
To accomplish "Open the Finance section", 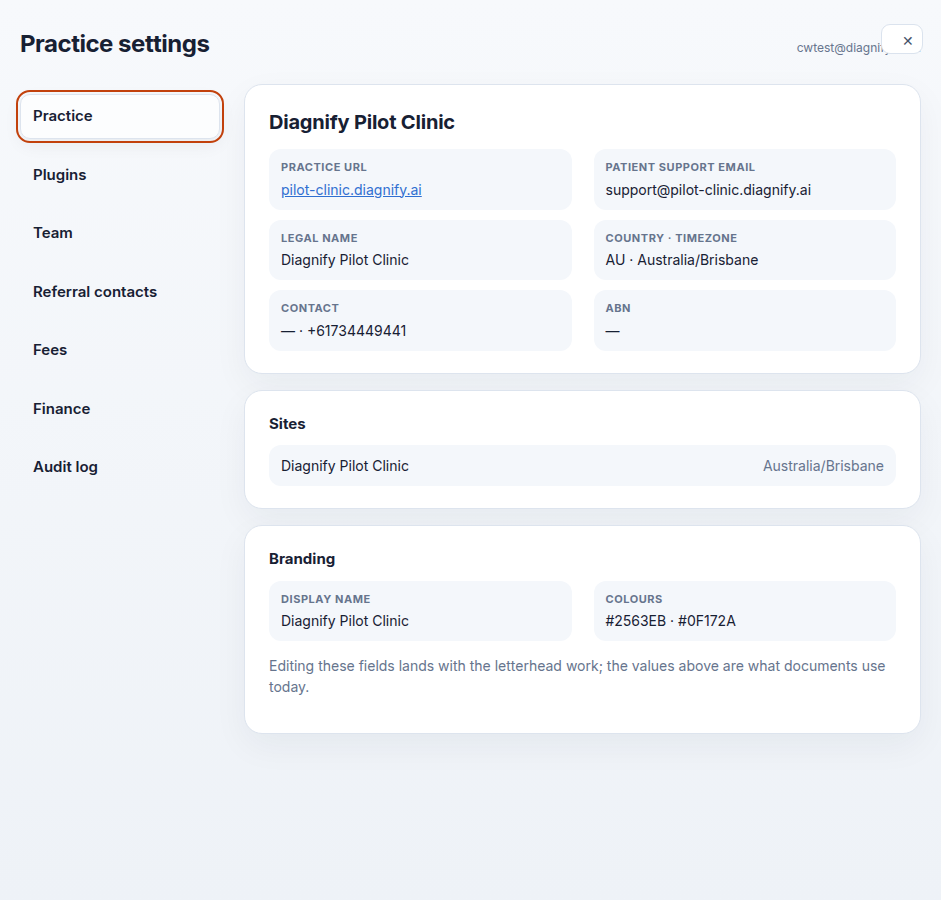I will [x=120, y=409].
